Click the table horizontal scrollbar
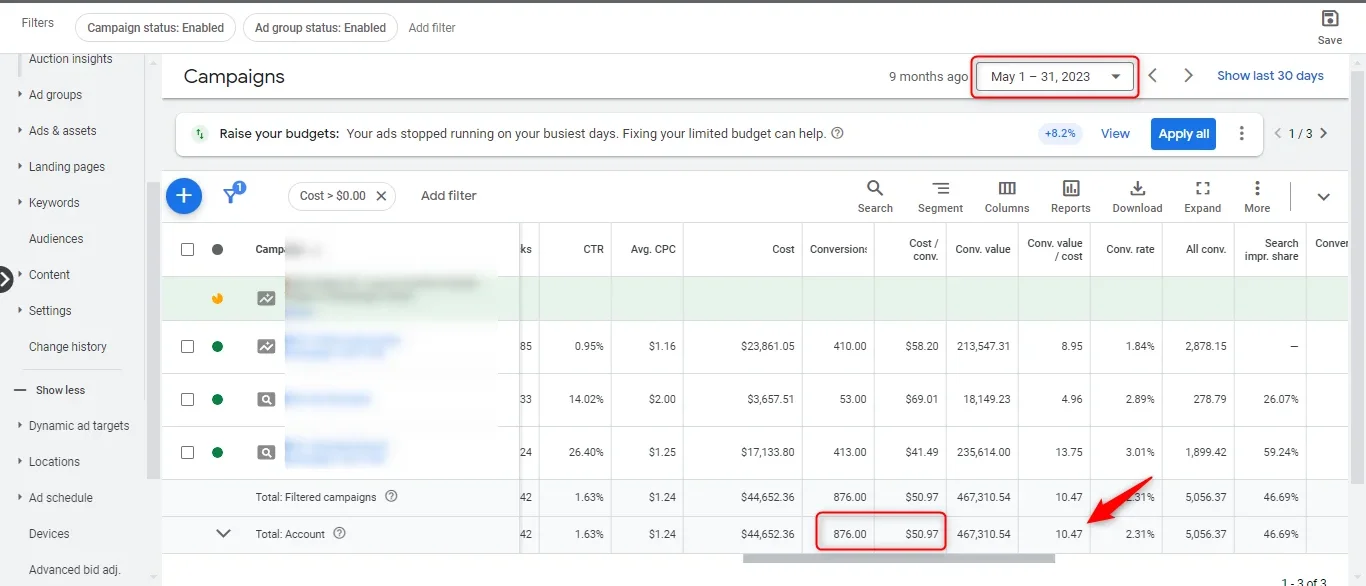The height and width of the screenshot is (586, 1366). 899,558
